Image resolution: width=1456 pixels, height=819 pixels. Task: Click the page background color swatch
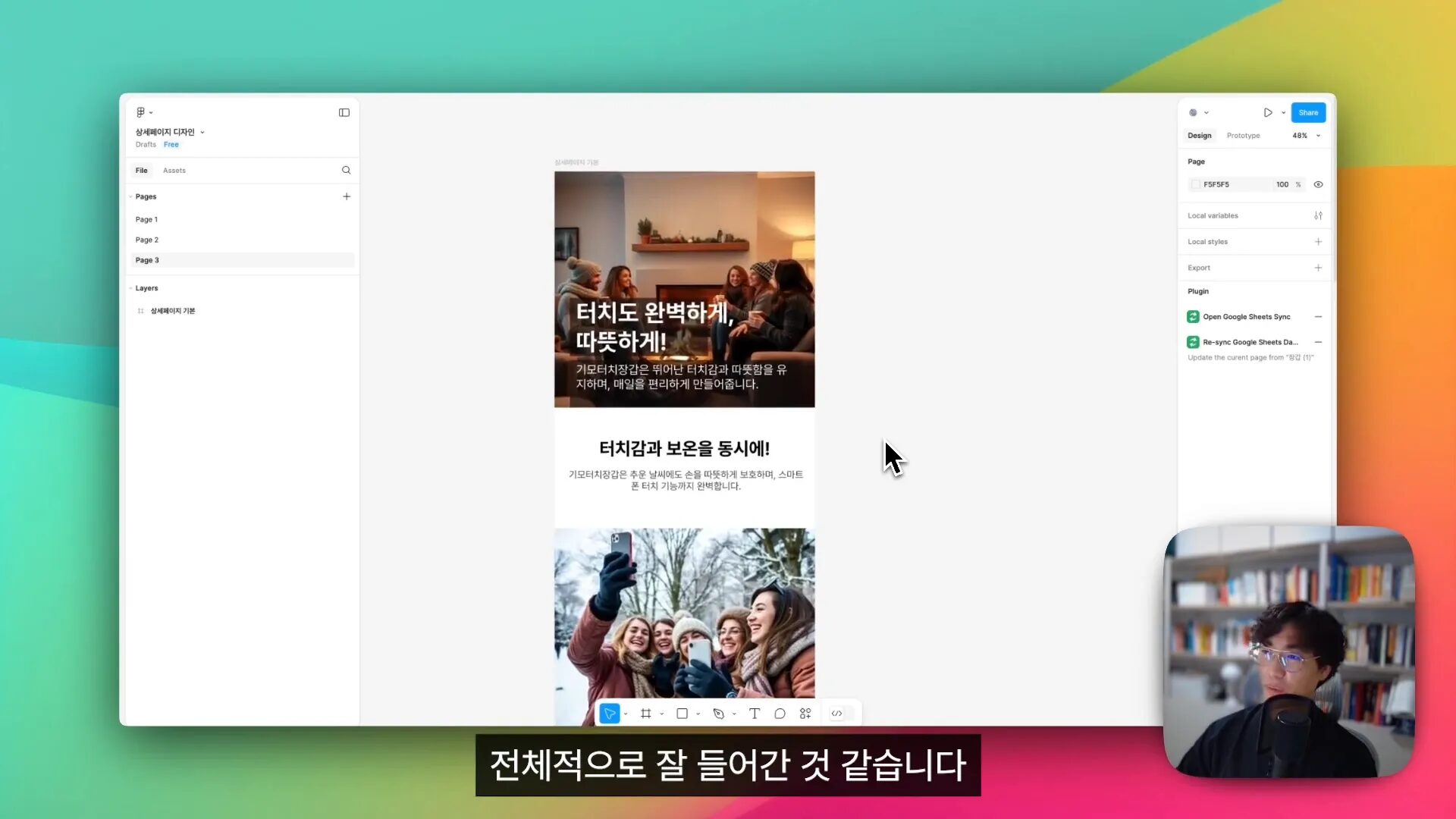pyautogui.click(x=1197, y=184)
